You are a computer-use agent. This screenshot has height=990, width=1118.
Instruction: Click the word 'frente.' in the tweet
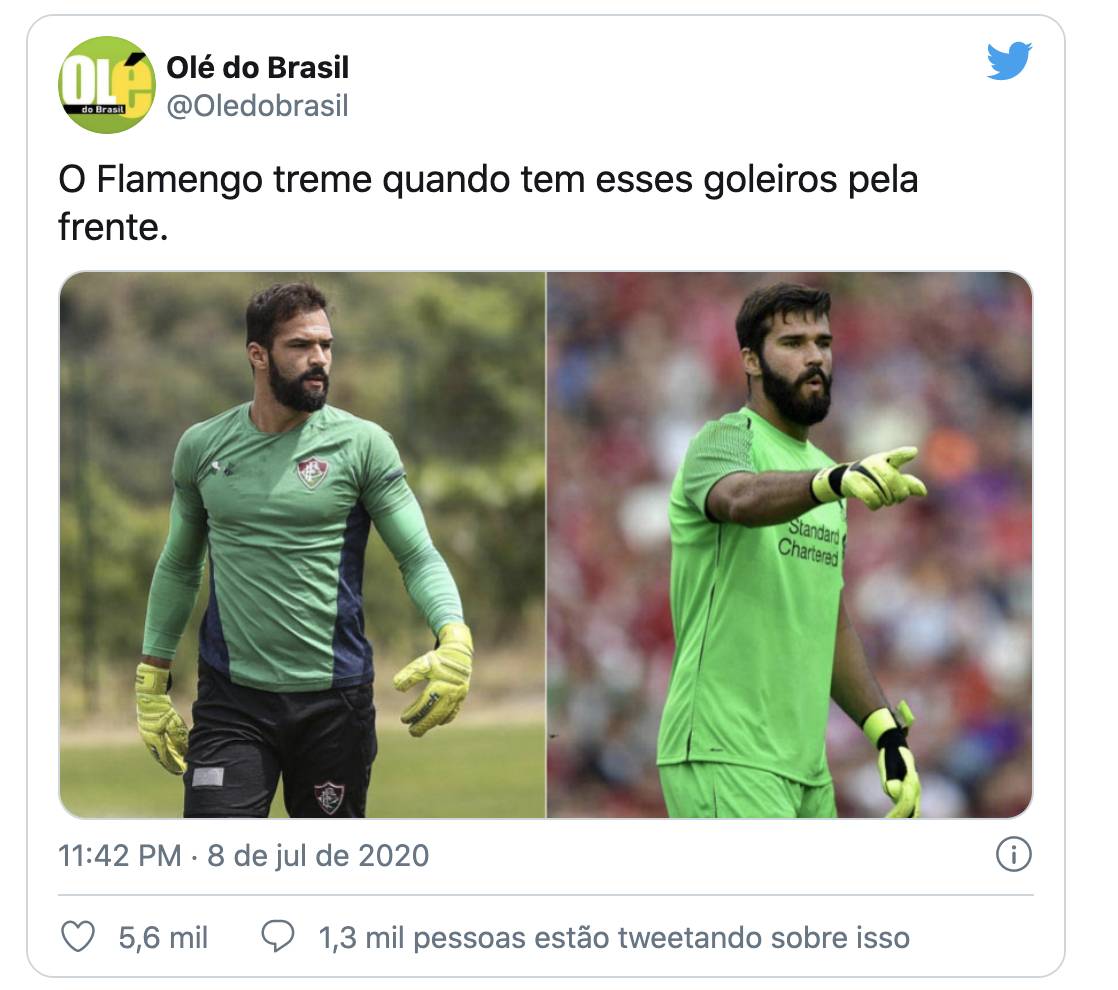113,227
